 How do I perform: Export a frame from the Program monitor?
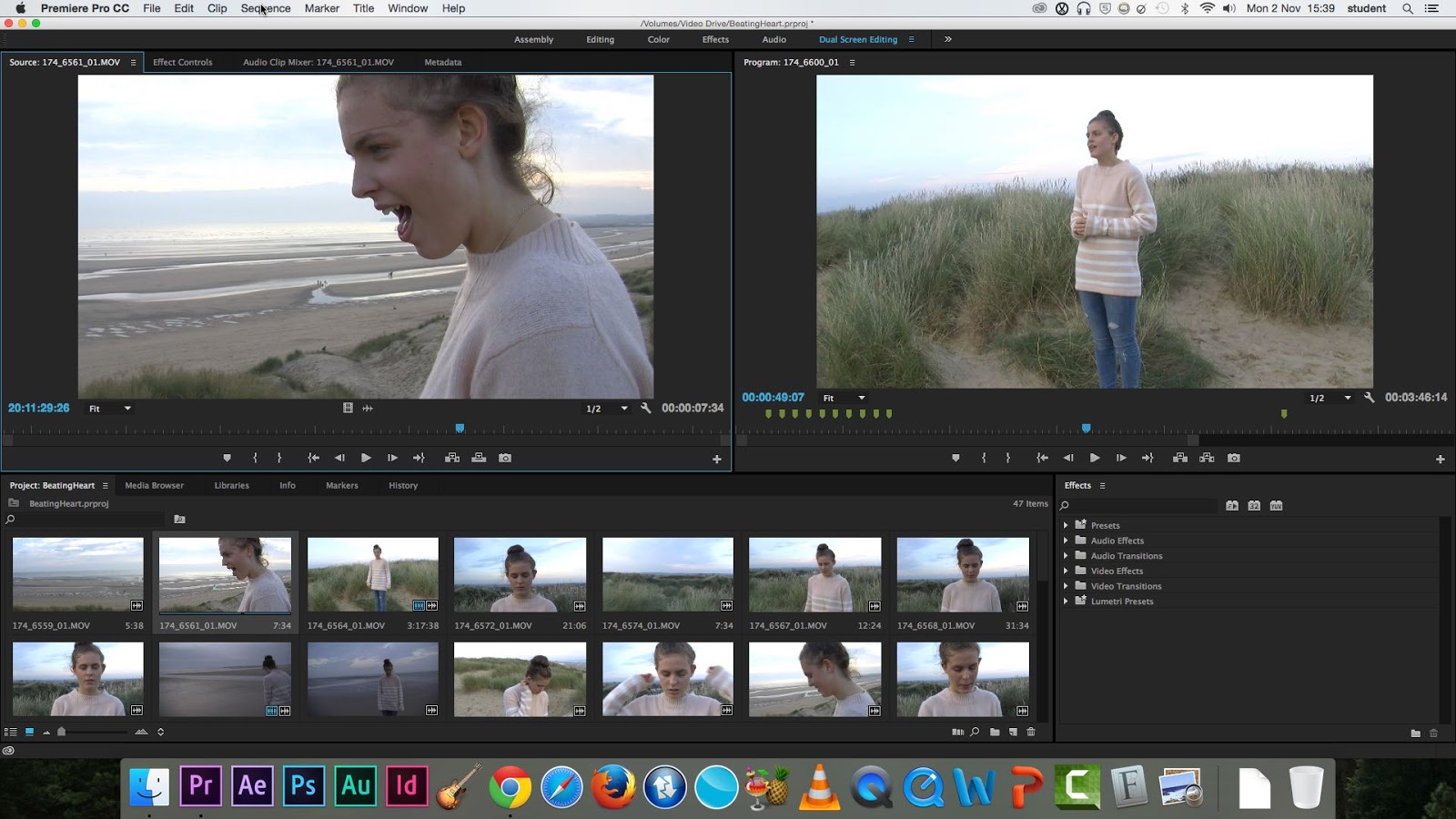click(1234, 458)
